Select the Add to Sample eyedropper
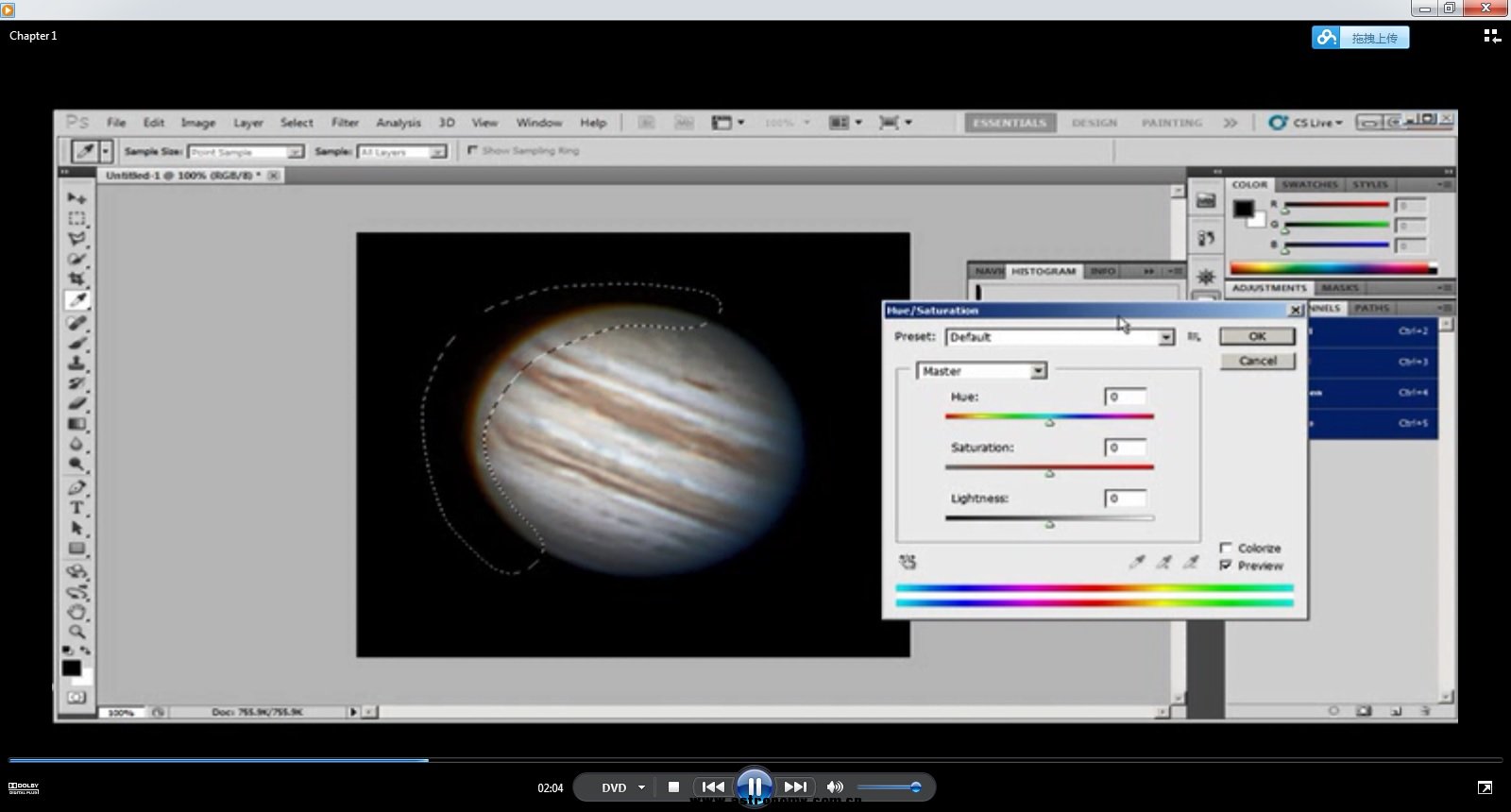Image resolution: width=1511 pixels, height=812 pixels. pyautogui.click(x=1164, y=562)
